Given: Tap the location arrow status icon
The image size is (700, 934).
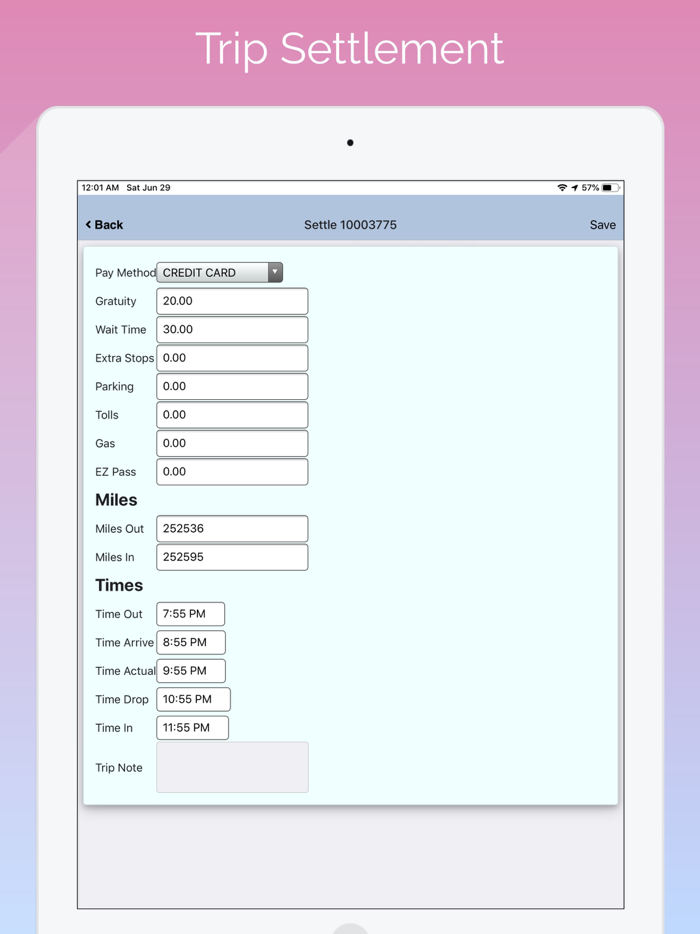Looking at the screenshot, I should (575, 188).
